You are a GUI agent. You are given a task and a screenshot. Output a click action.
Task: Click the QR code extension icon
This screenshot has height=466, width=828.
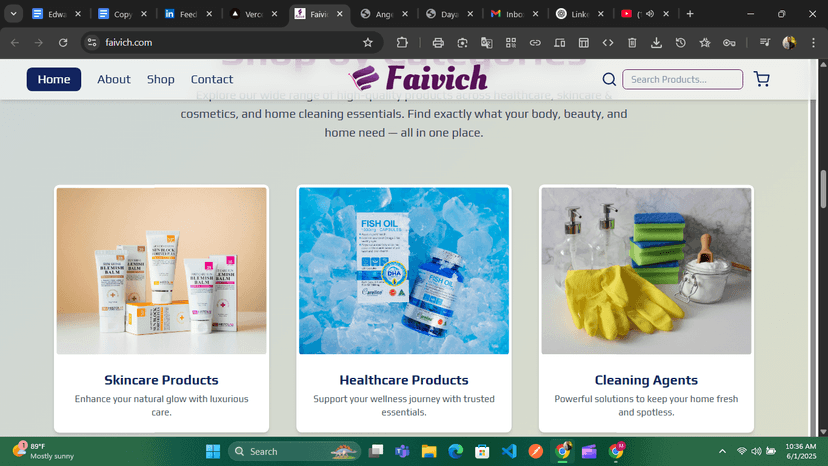(x=511, y=43)
